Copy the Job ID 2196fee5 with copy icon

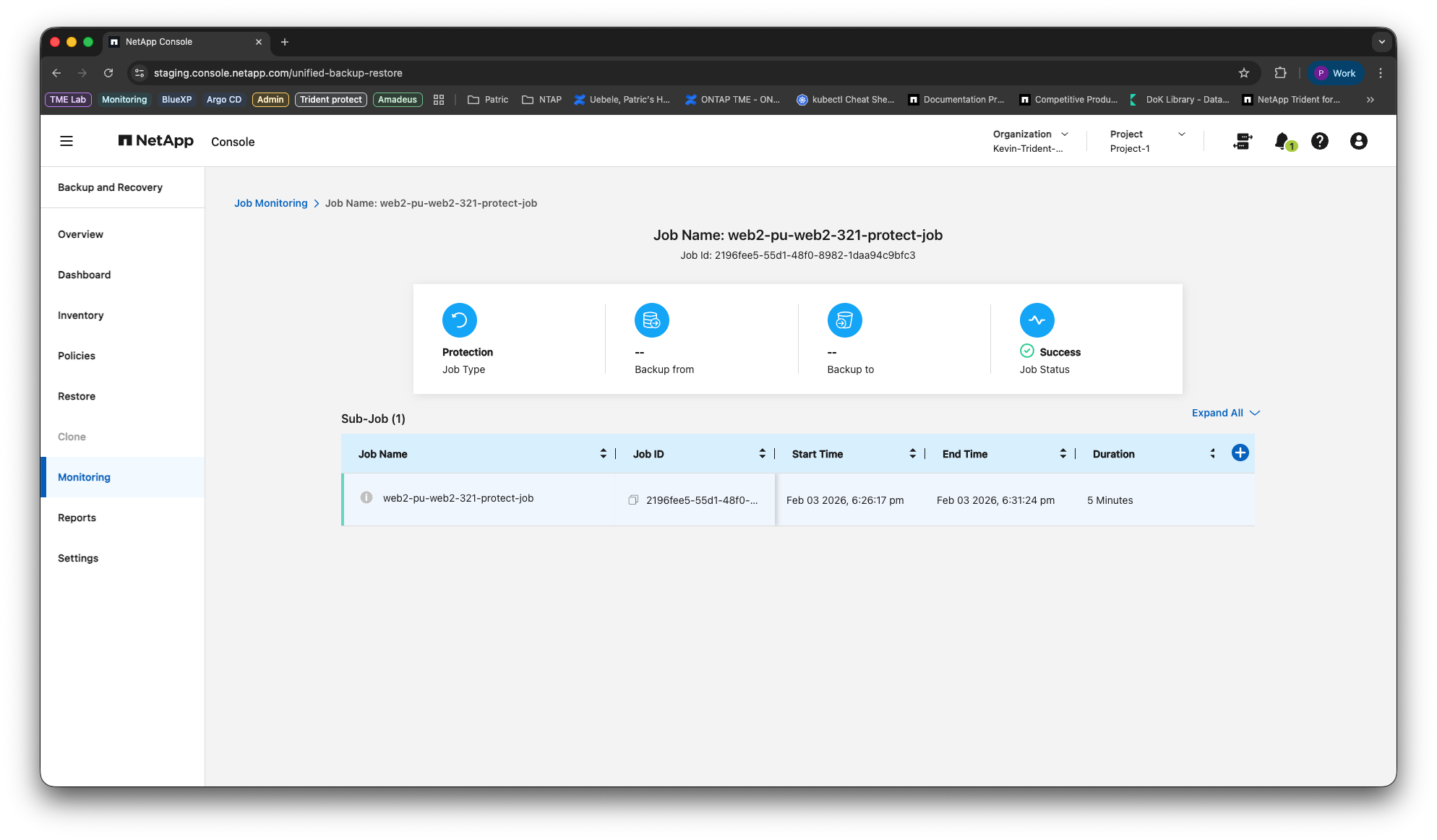click(633, 500)
